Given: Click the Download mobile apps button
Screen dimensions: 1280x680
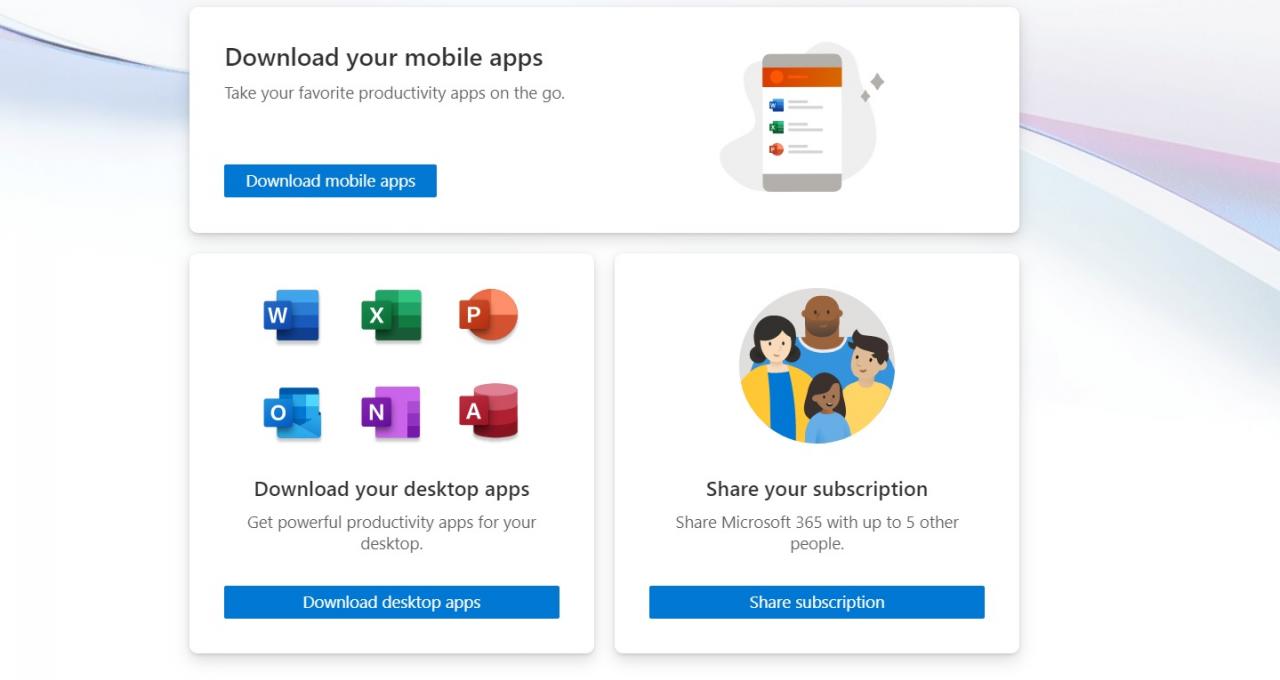Looking at the screenshot, I should tap(330, 181).
